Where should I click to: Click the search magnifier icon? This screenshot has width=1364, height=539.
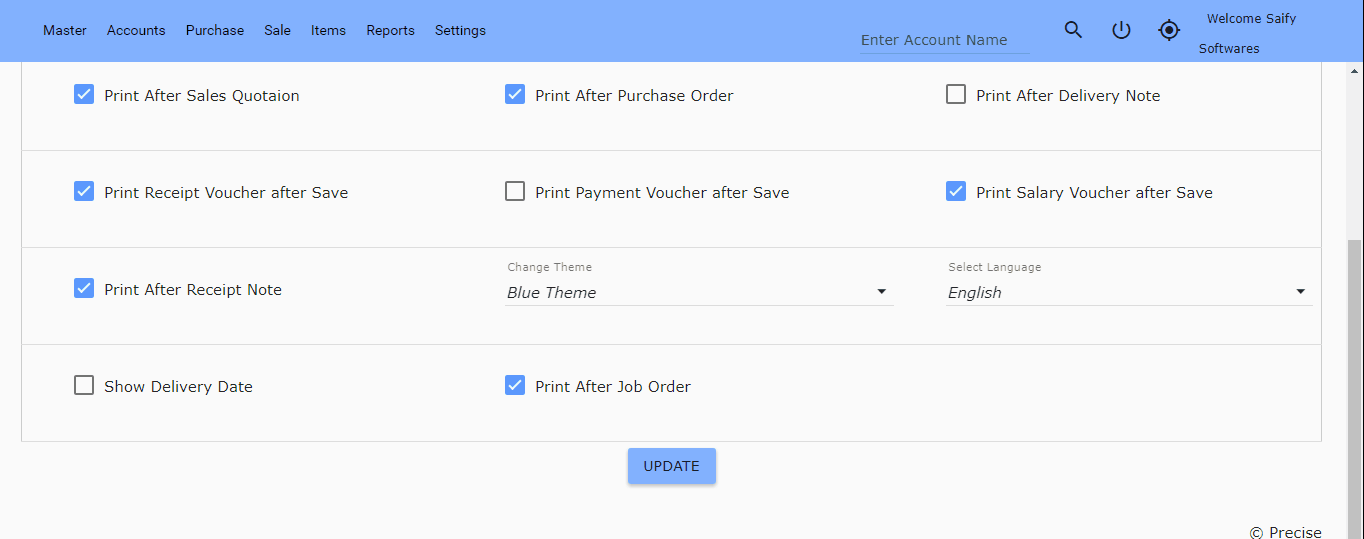[1073, 30]
